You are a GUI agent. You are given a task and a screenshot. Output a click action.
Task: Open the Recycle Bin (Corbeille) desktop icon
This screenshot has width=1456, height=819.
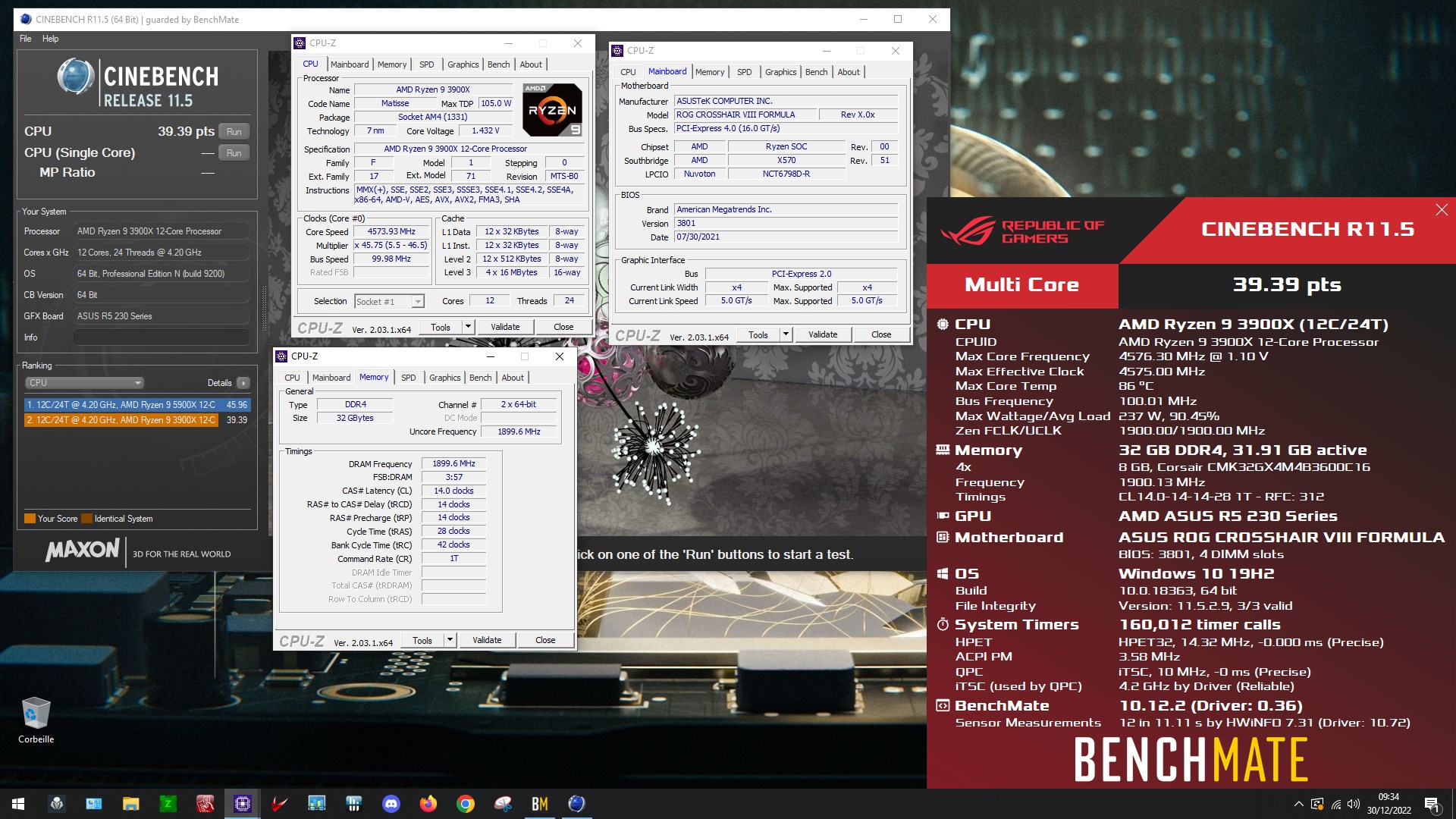coord(36,720)
